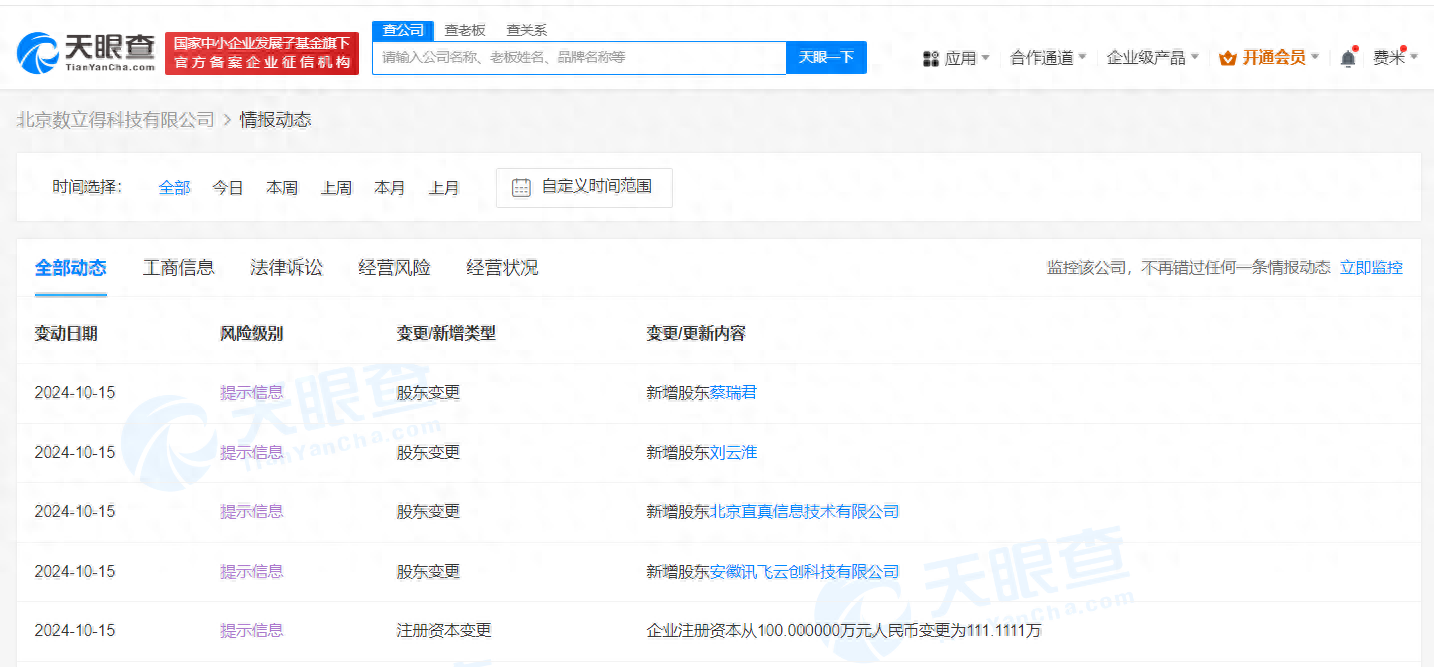Click the 变动日期 column header
The height and width of the screenshot is (667, 1434).
tap(66, 334)
